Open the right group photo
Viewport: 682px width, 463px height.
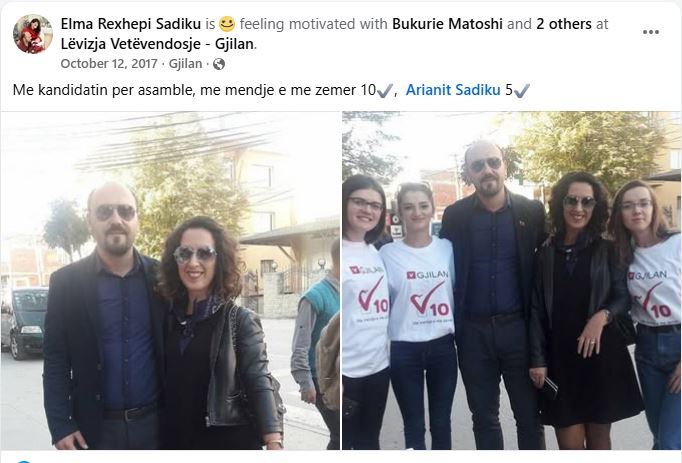click(x=512, y=281)
